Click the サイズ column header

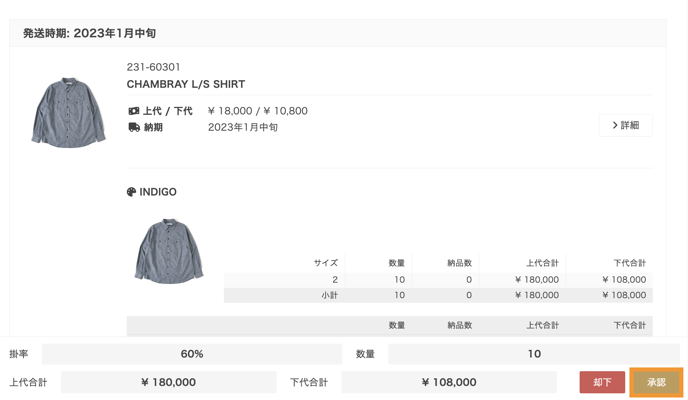[325, 263]
